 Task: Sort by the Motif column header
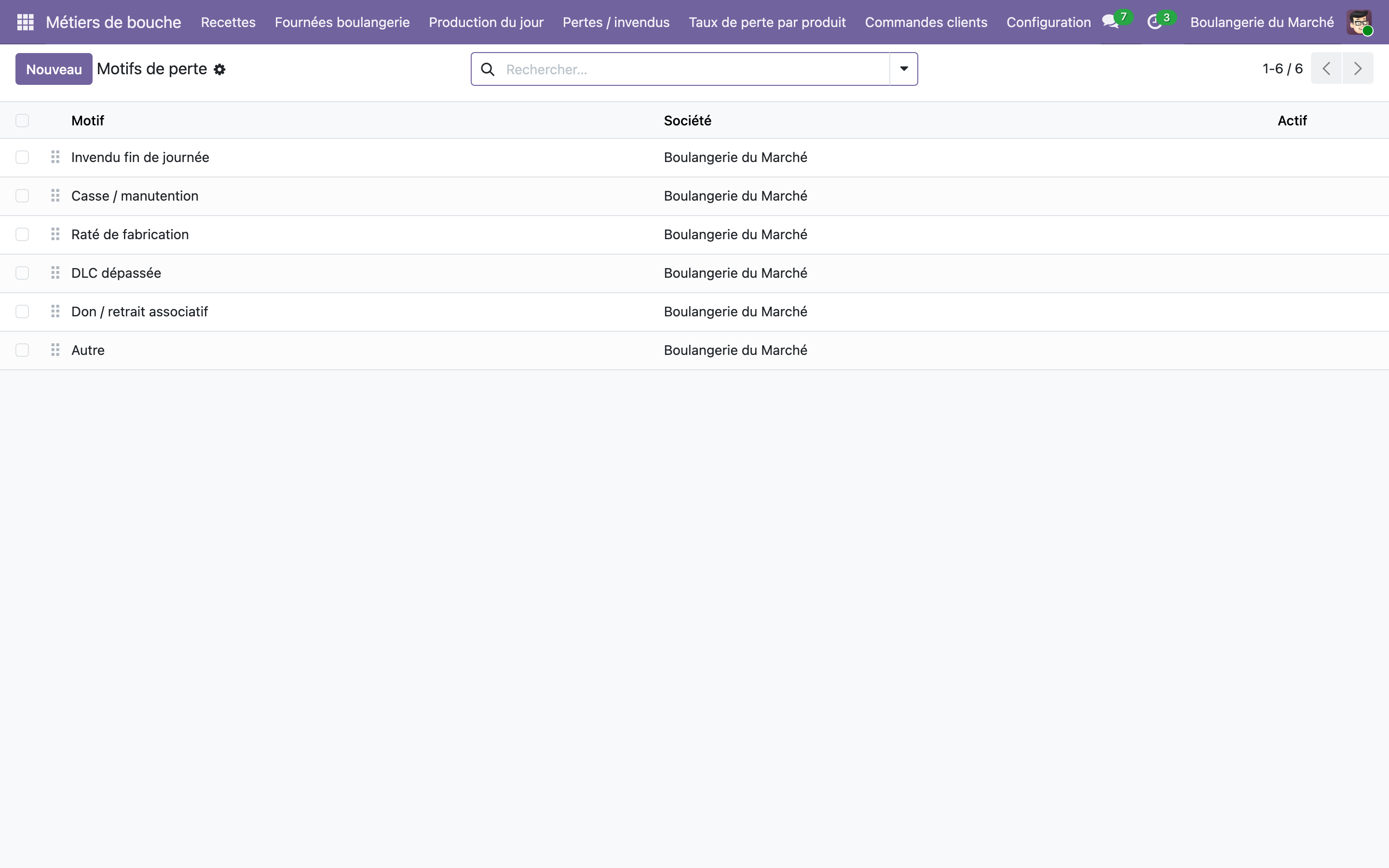tap(87, 121)
